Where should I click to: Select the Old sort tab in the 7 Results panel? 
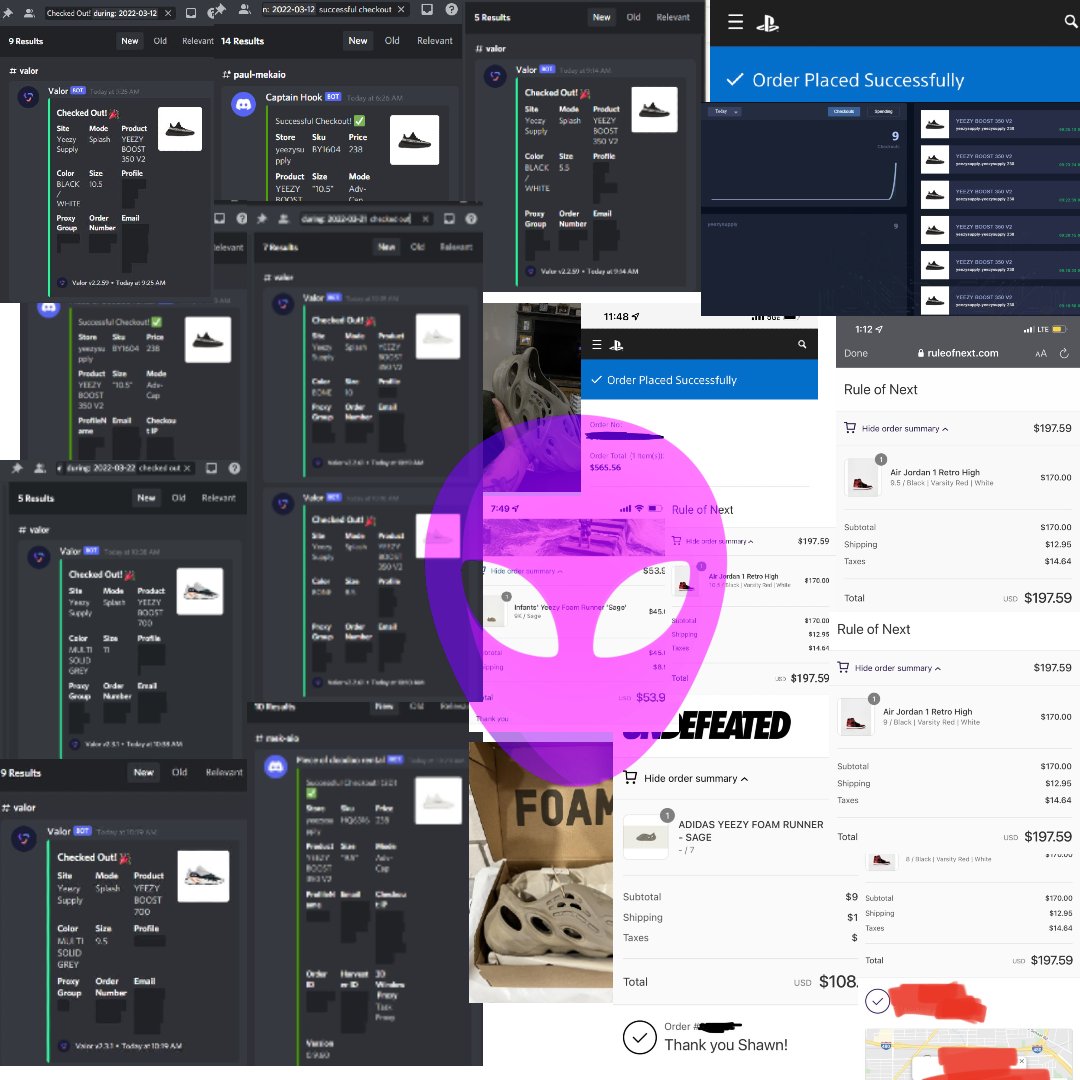tap(417, 247)
